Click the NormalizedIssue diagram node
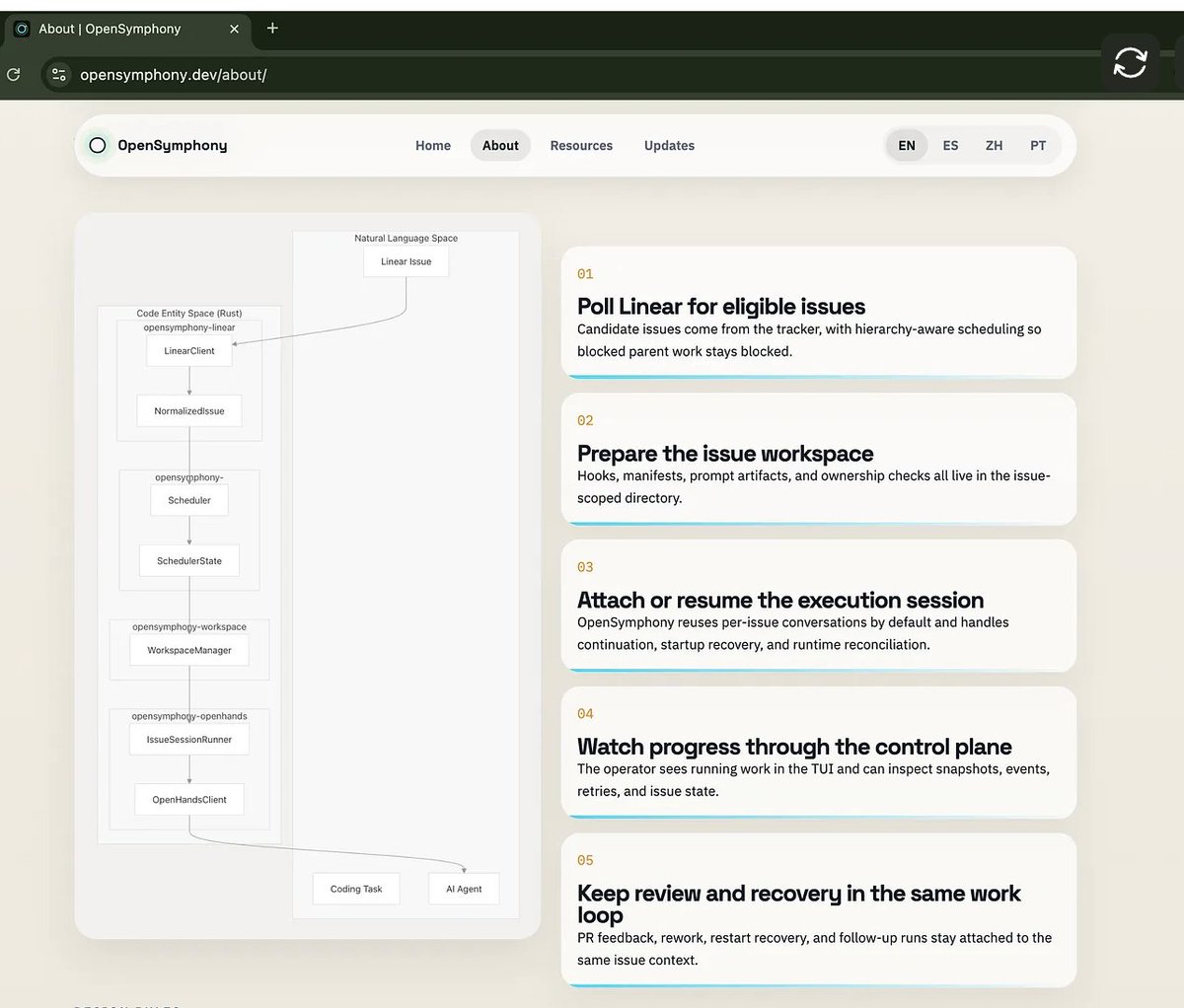 coord(189,410)
